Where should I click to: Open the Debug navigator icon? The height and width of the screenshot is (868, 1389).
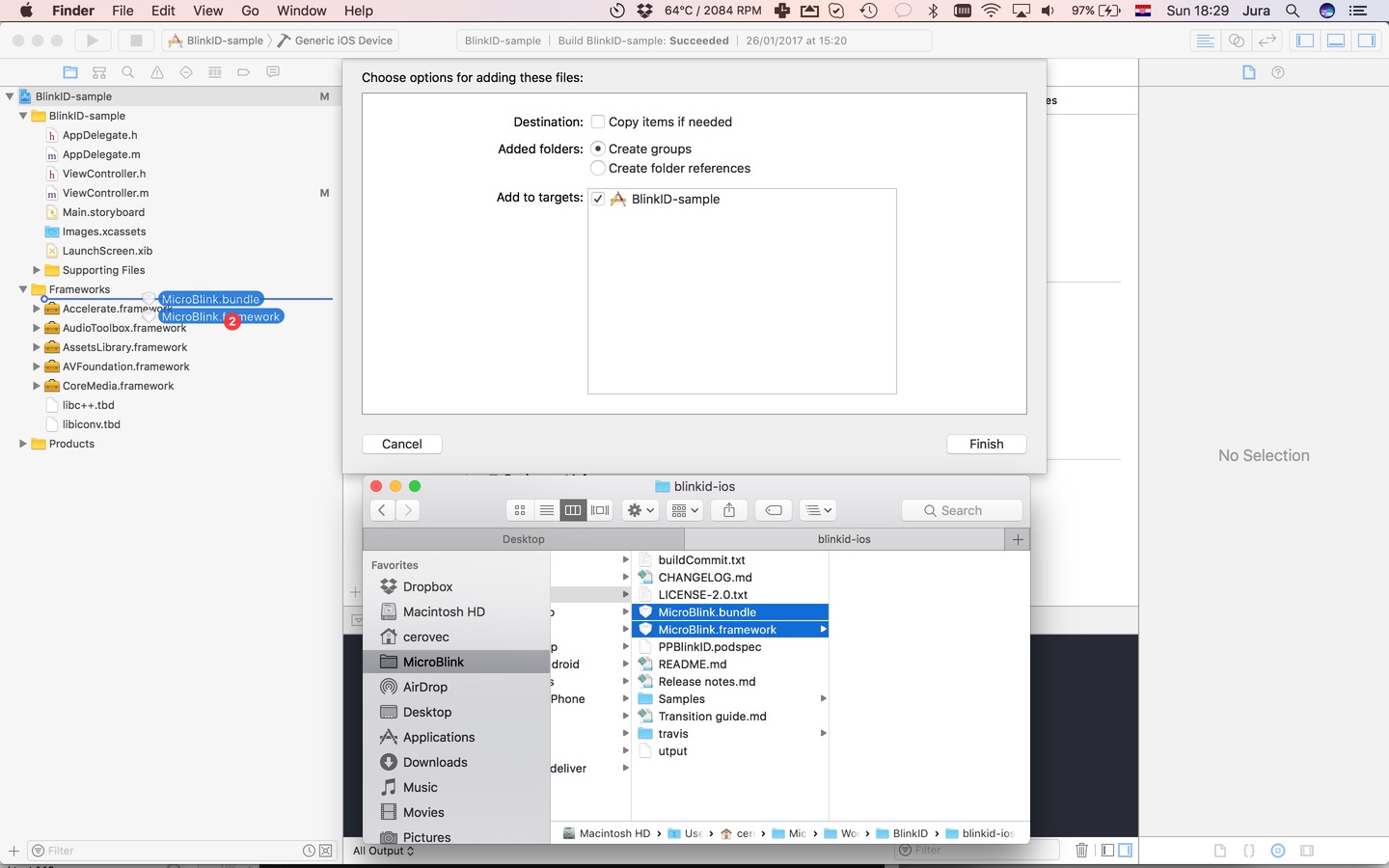(x=215, y=72)
